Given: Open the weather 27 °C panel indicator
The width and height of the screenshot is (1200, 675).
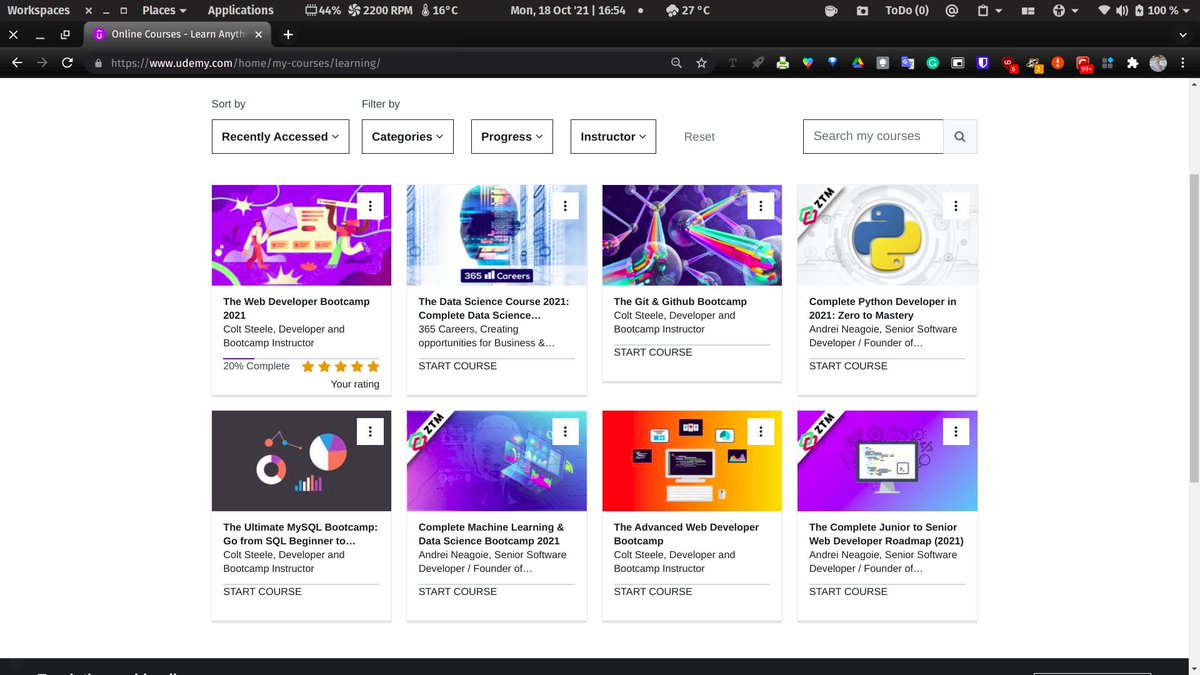Looking at the screenshot, I should pyautogui.click(x=686, y=10).
